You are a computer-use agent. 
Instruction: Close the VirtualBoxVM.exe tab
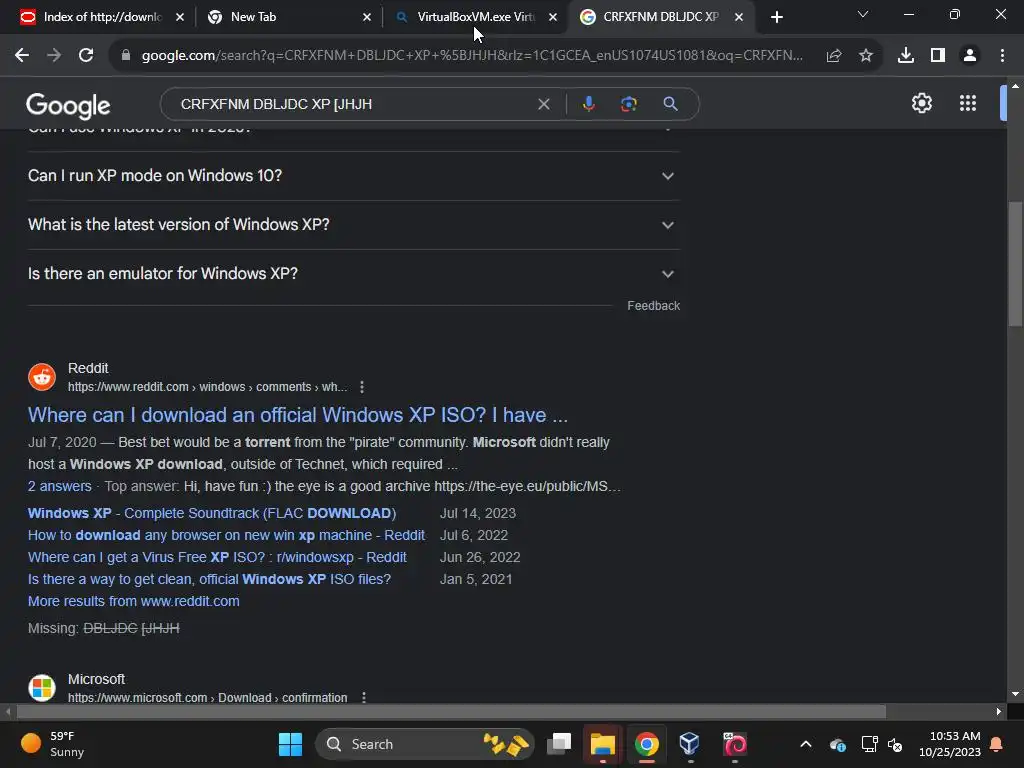click(553, 17)
